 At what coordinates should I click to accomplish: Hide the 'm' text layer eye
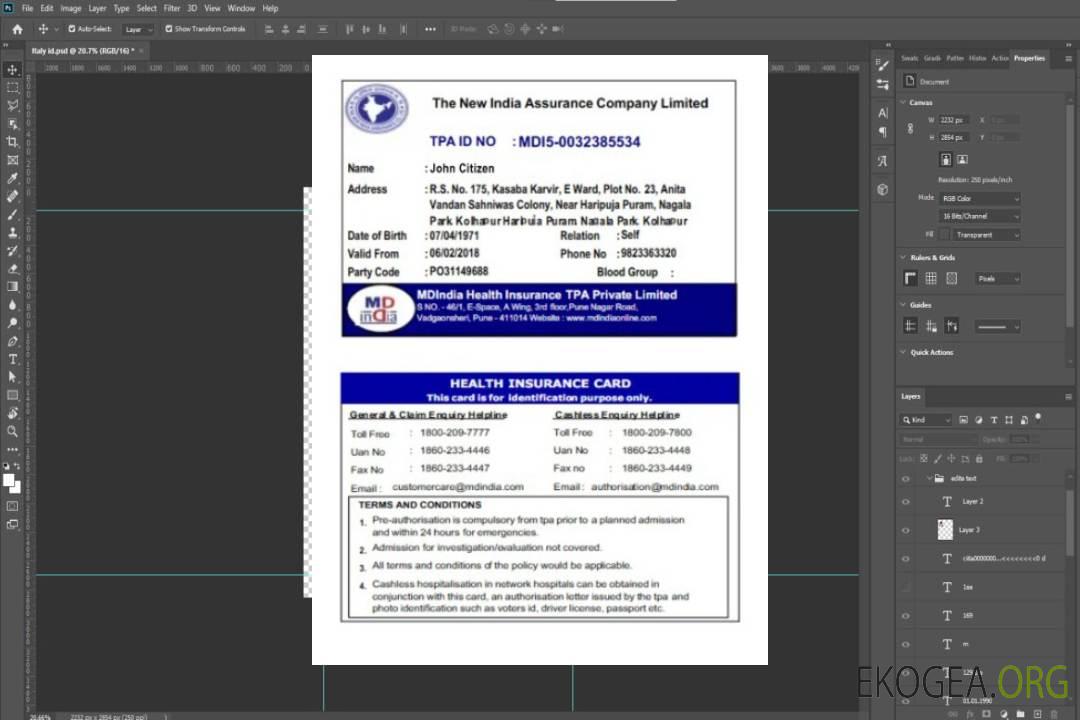906,645
